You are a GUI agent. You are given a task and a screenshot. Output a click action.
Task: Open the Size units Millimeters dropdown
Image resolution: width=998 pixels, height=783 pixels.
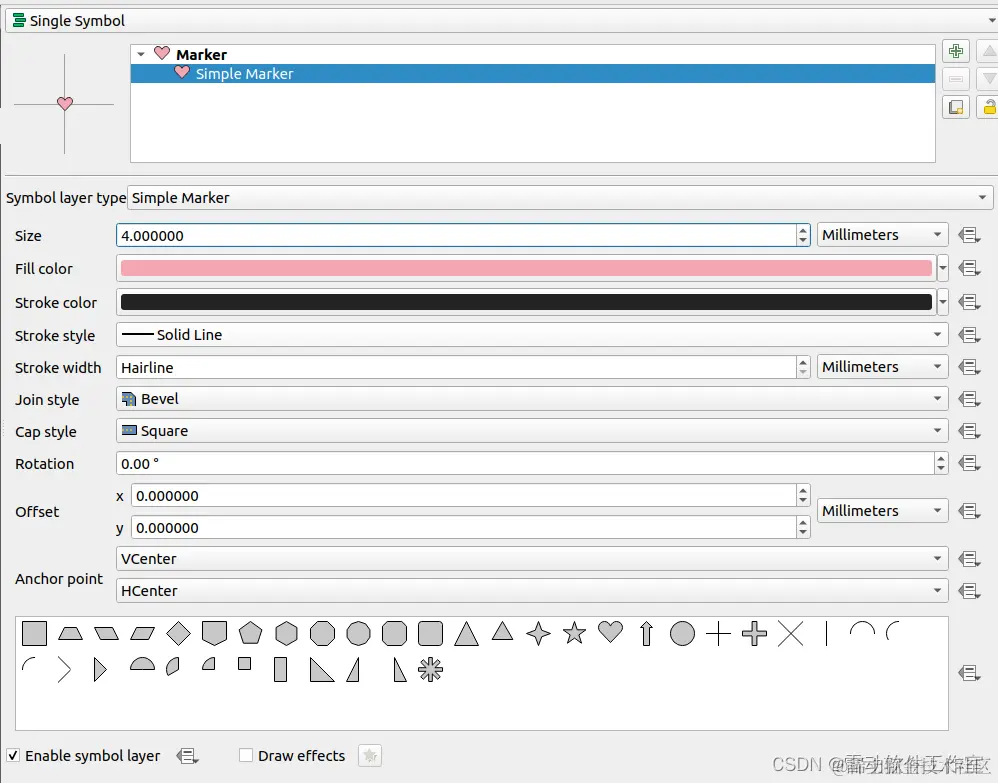(x=882, y=235)
